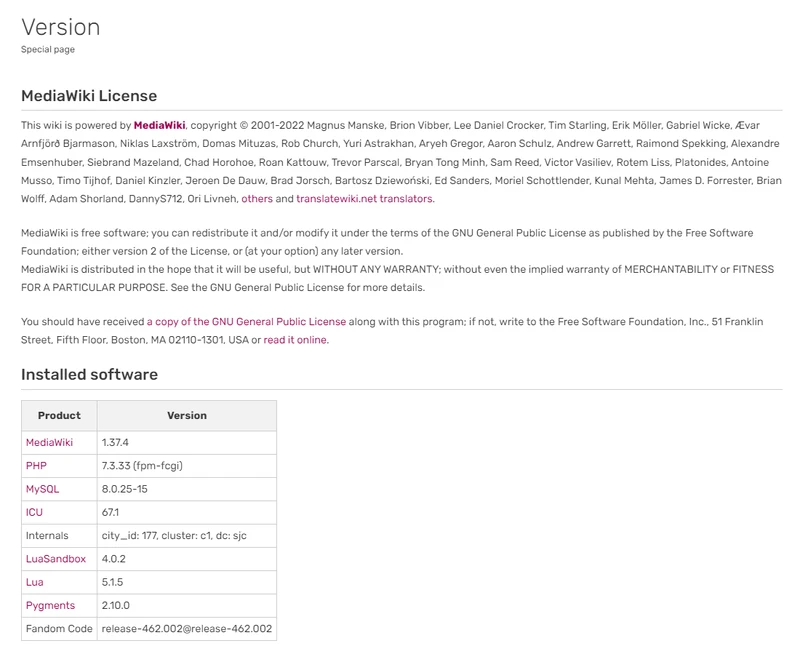
Task: Click the Internals row value with city_id
Action: coord(173,536)
